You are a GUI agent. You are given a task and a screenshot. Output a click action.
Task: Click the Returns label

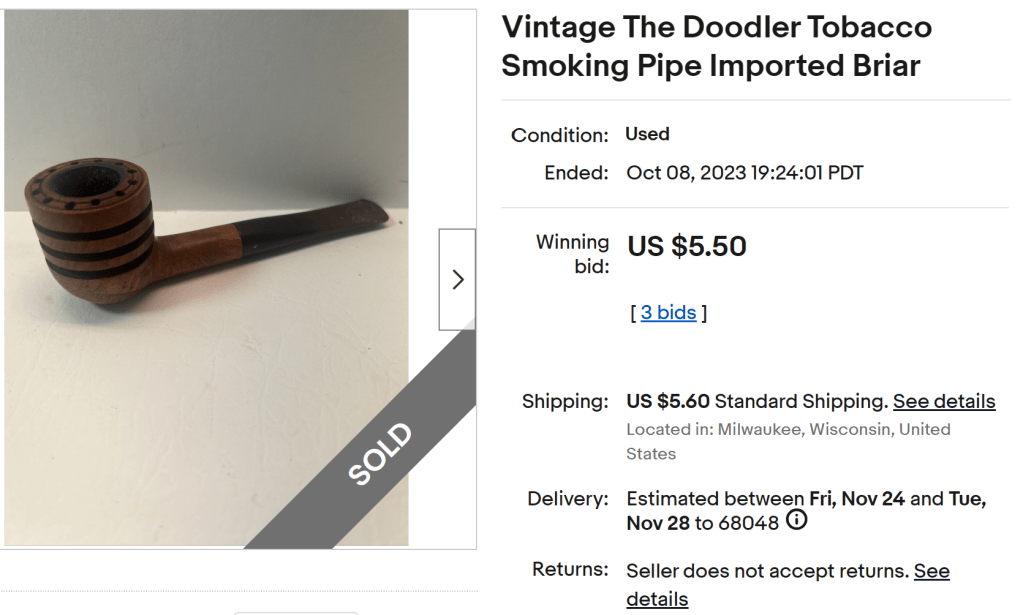click(x=570, y=570)
